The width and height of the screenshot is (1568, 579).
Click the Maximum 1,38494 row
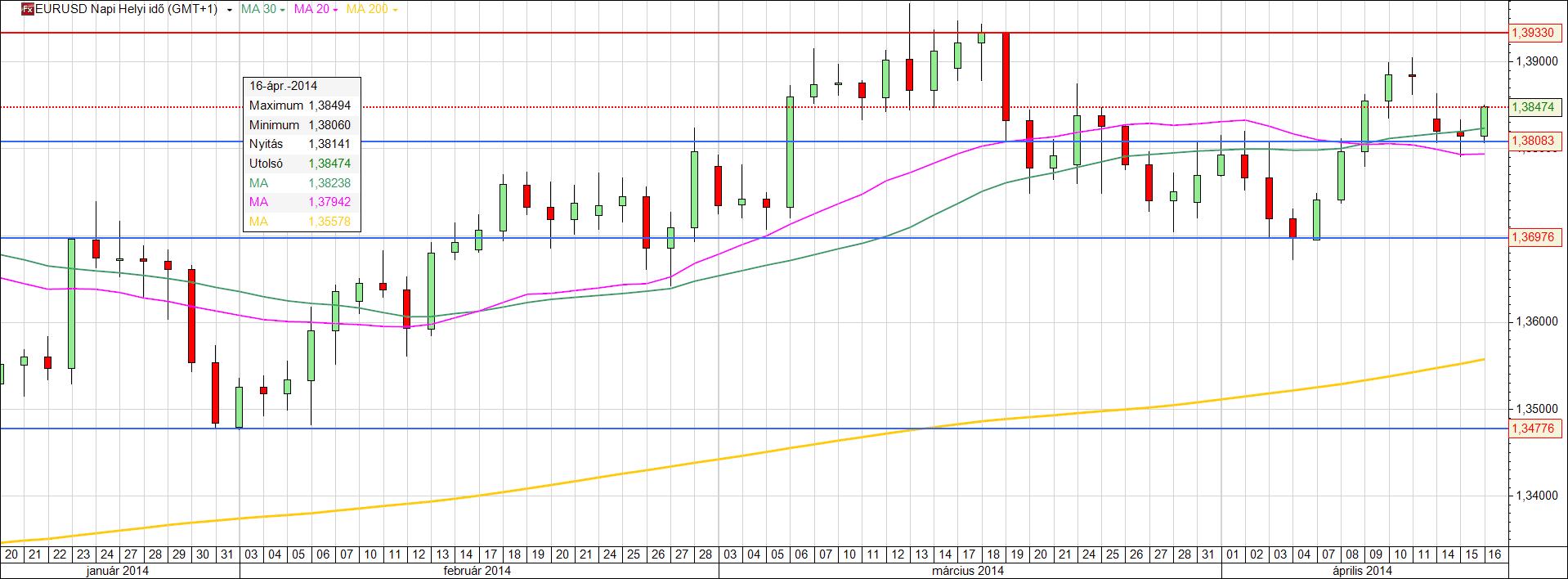point(300,105)
